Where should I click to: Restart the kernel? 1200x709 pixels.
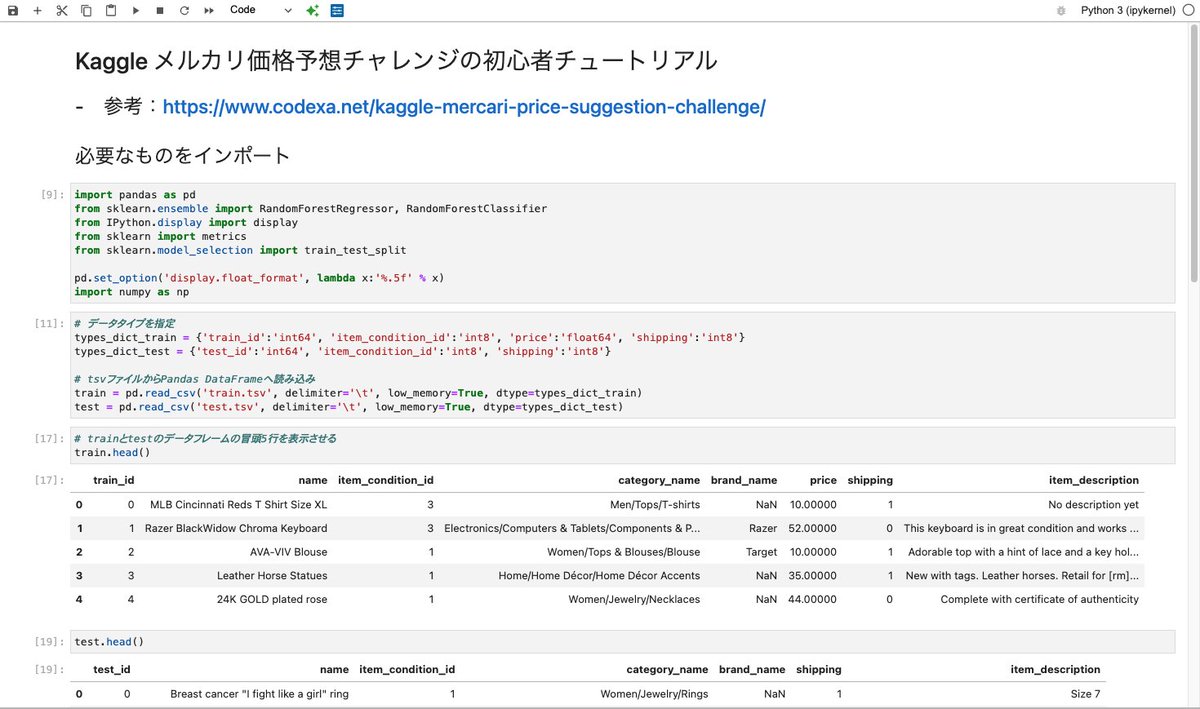[184, 10]
